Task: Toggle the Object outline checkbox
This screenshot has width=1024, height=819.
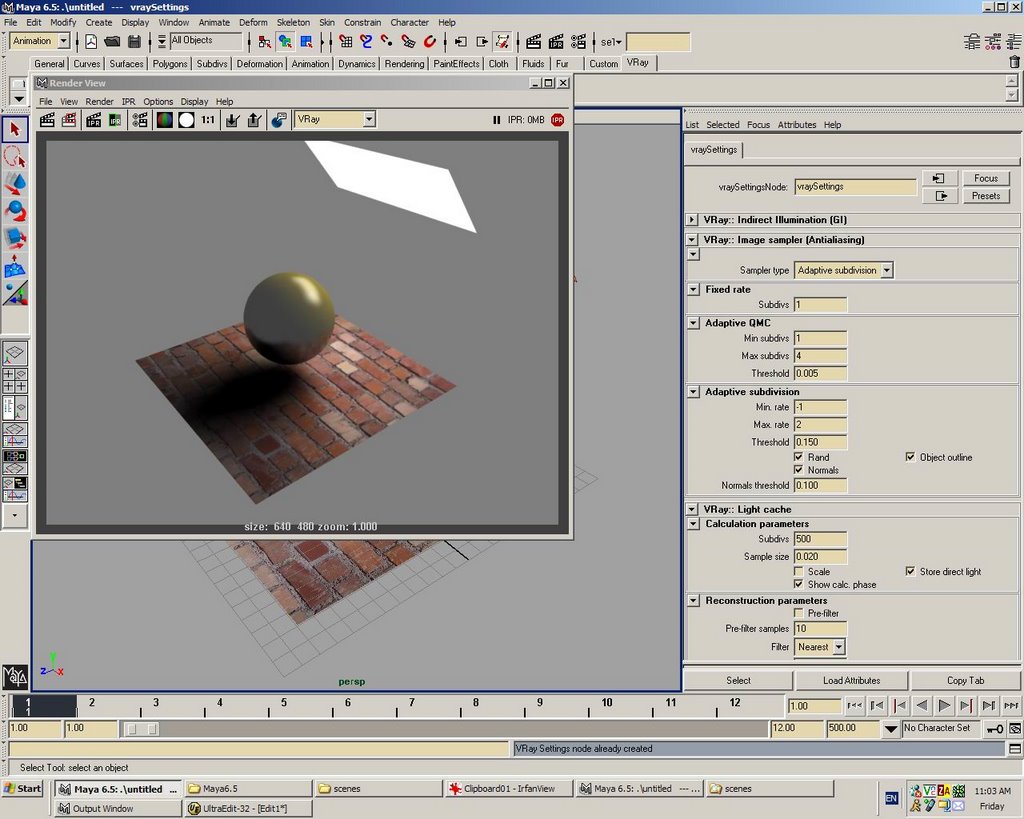Action: (x=910, y=457)
